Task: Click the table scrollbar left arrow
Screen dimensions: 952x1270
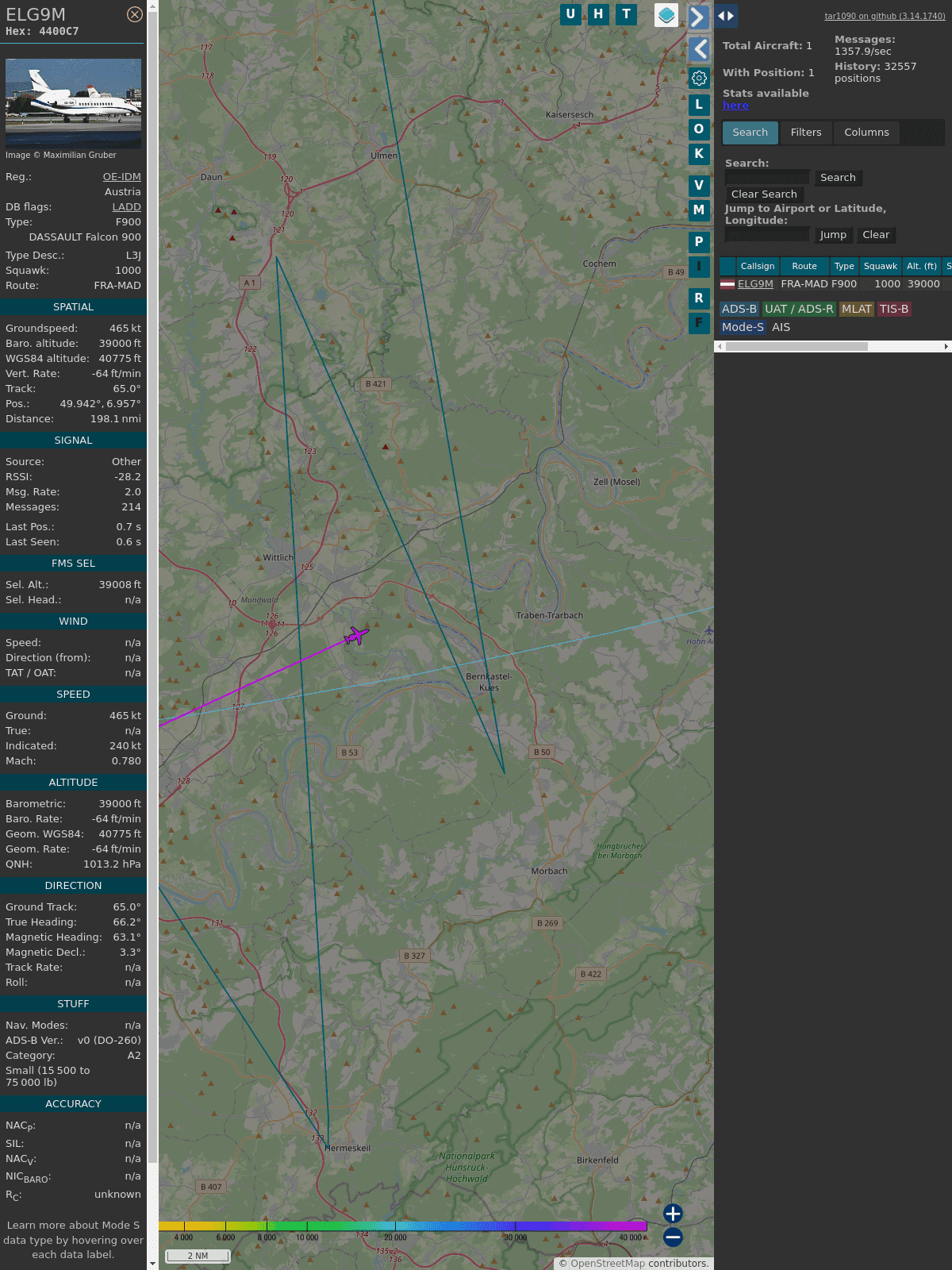Action: [x=720, y=347]
